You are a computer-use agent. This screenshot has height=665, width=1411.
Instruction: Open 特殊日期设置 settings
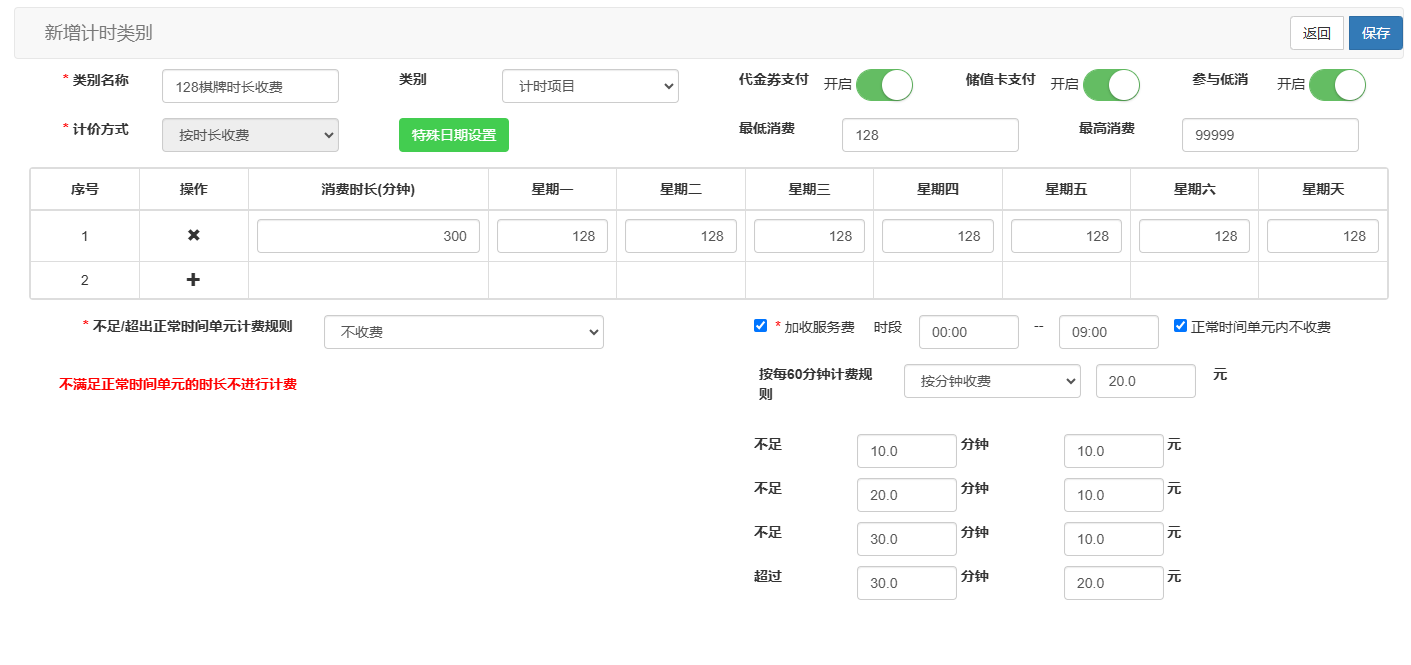[x=453, y=135]
